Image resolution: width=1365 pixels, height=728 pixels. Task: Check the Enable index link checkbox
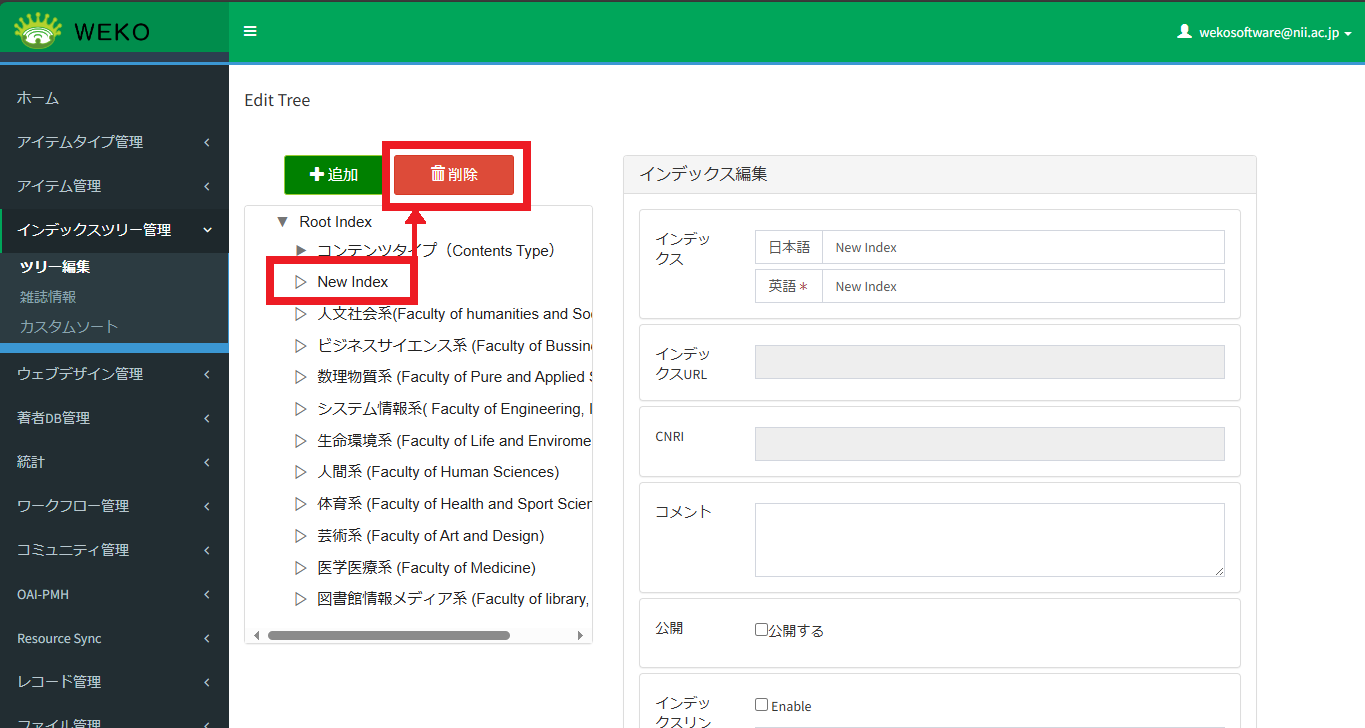point(761,705)
